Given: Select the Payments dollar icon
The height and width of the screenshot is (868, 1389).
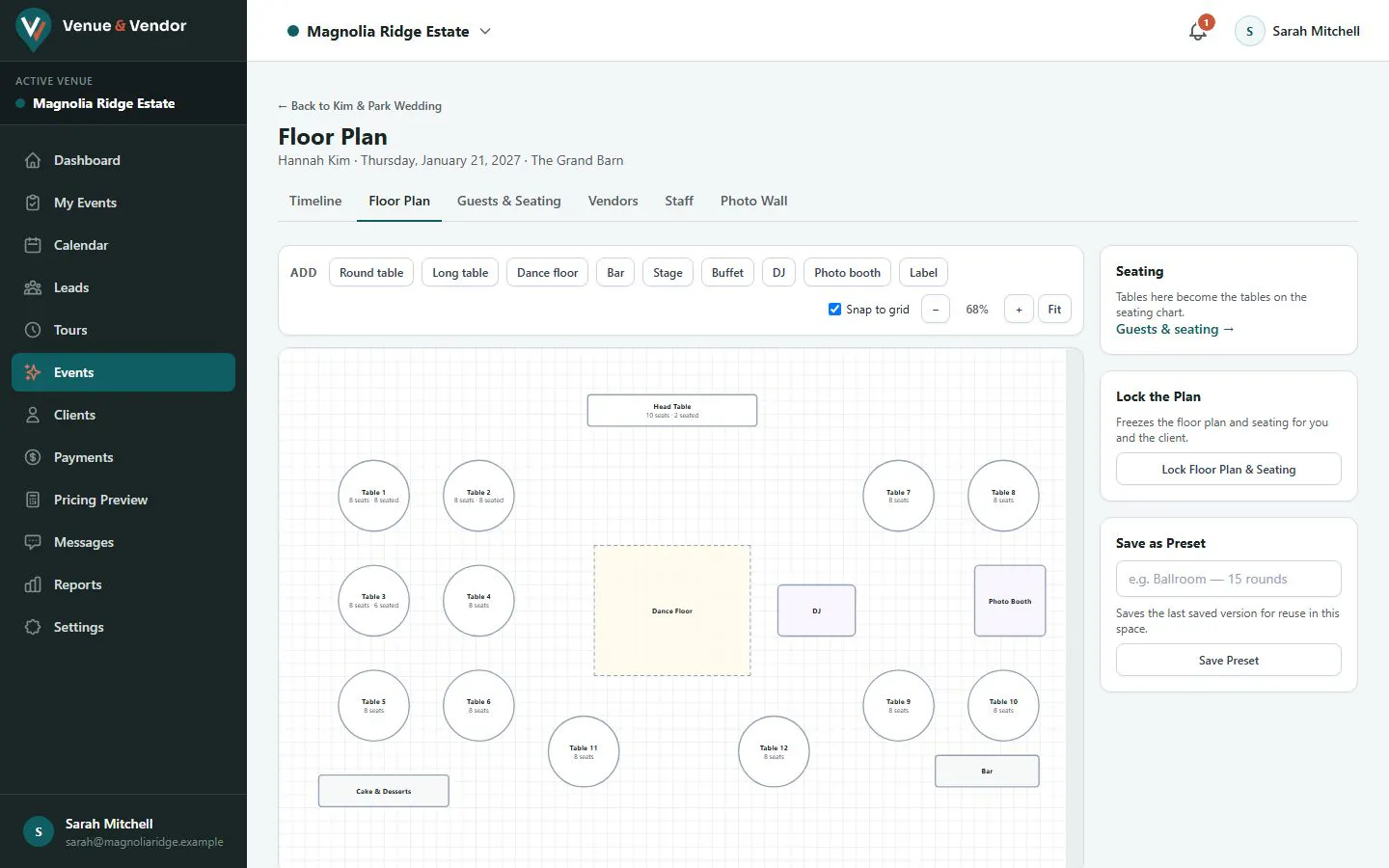Looking at the screenshot, I should click(33, 457).
